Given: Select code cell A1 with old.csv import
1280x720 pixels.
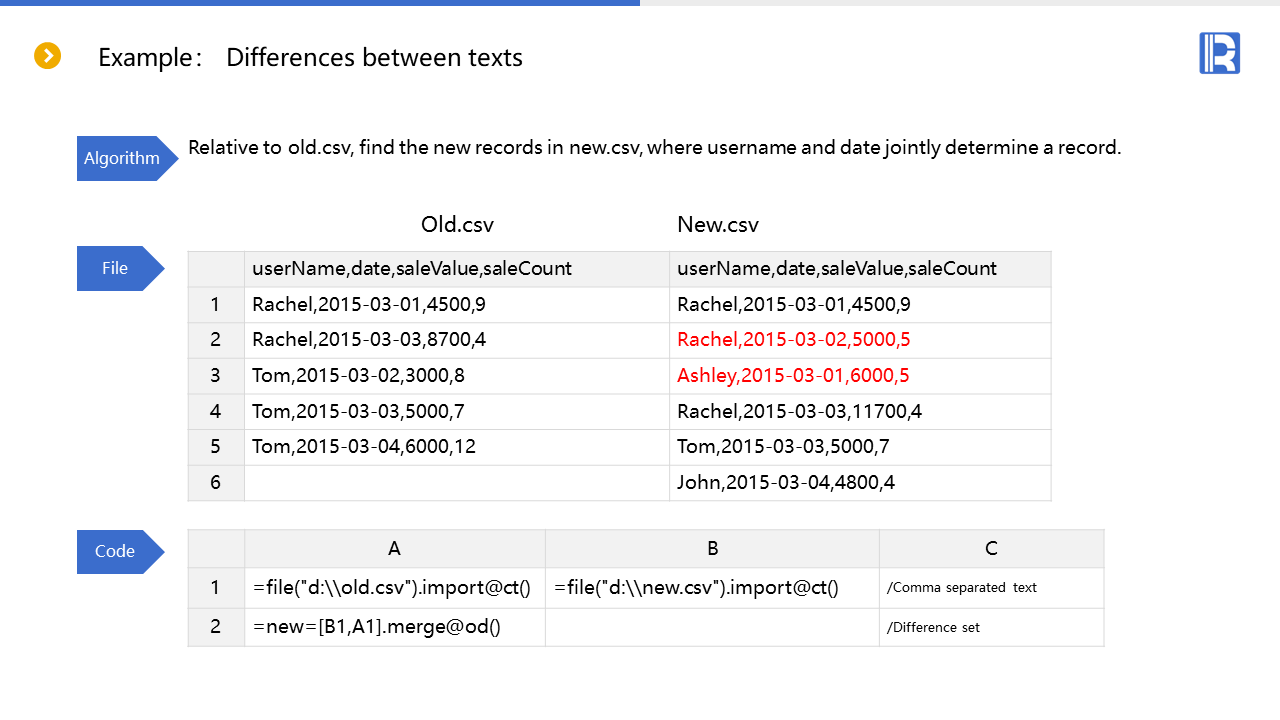Looking at the screenshot, I should point(392,587).
